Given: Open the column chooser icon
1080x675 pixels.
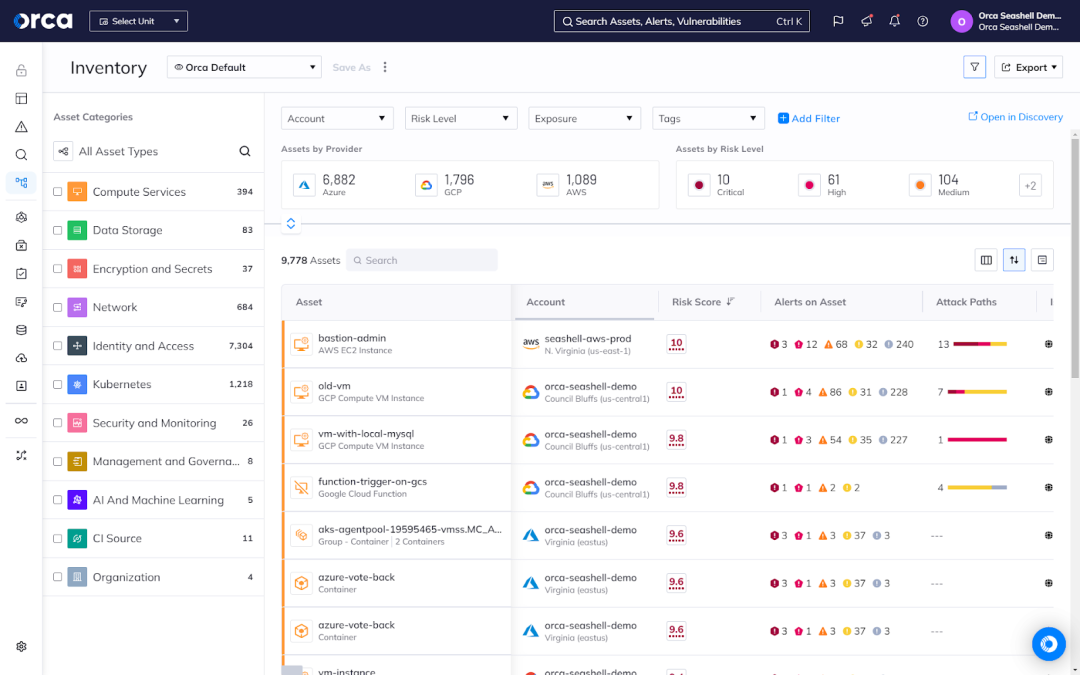Looking at the screenshot, I should coord(986,260).
